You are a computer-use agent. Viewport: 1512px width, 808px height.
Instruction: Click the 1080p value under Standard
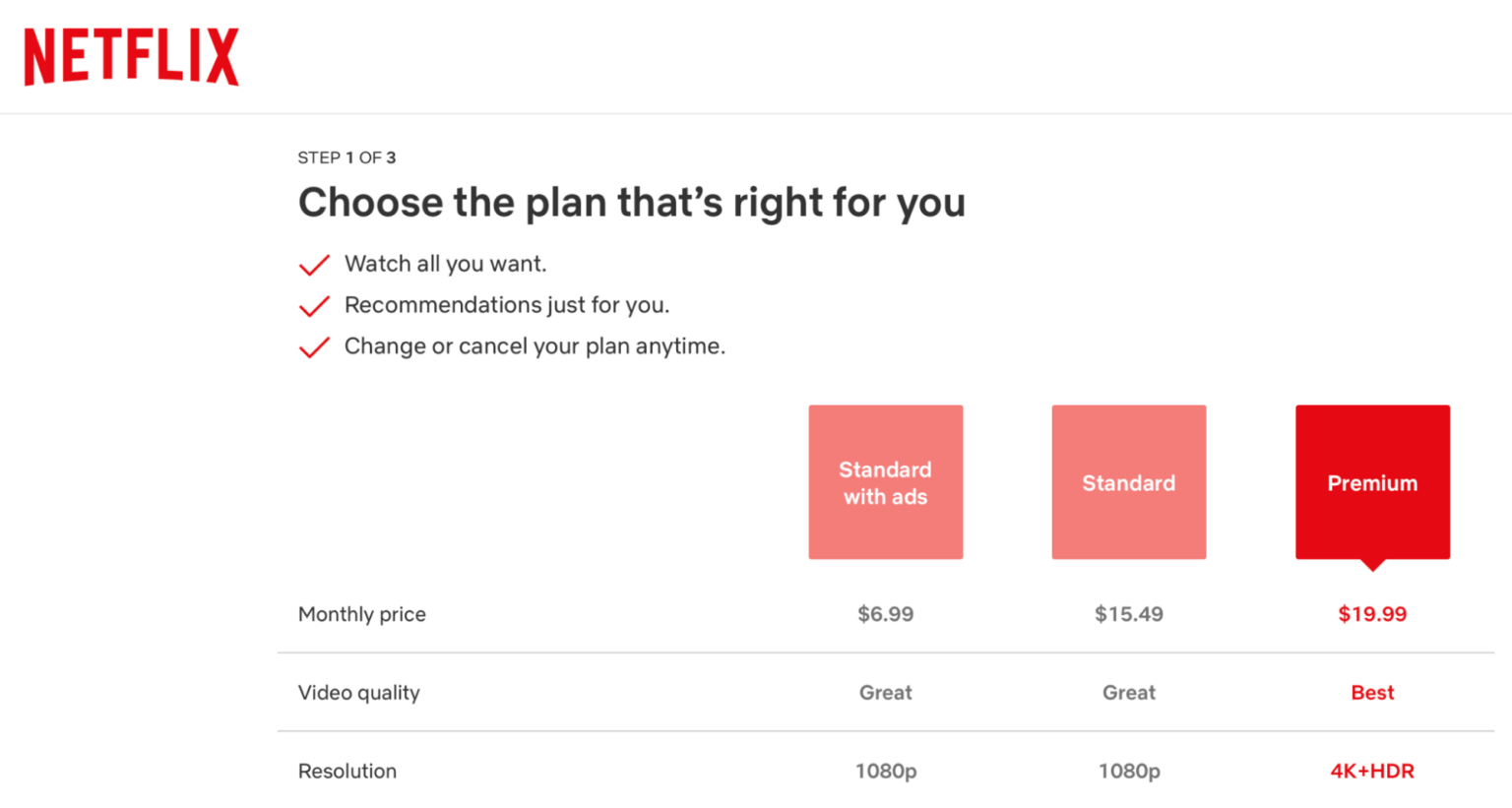pyautogui.click(x=1128, y=771)
